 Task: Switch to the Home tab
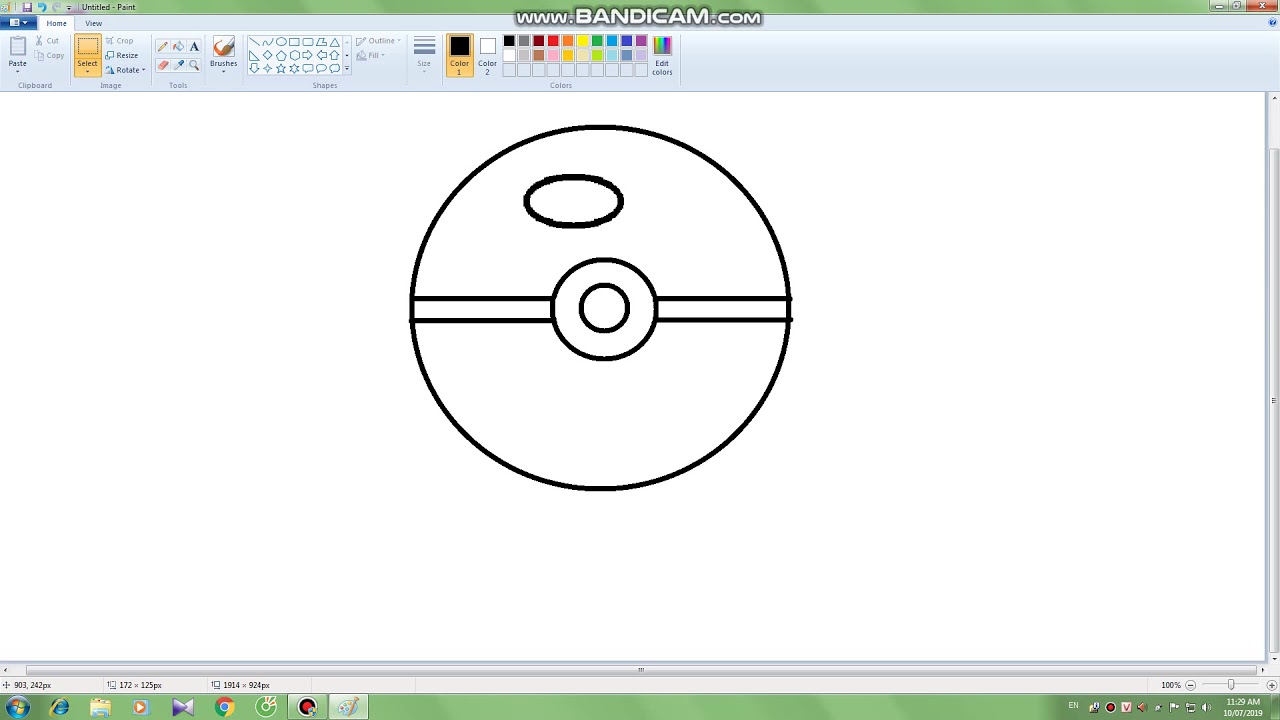pyautogui.click(x=56, y=23)
